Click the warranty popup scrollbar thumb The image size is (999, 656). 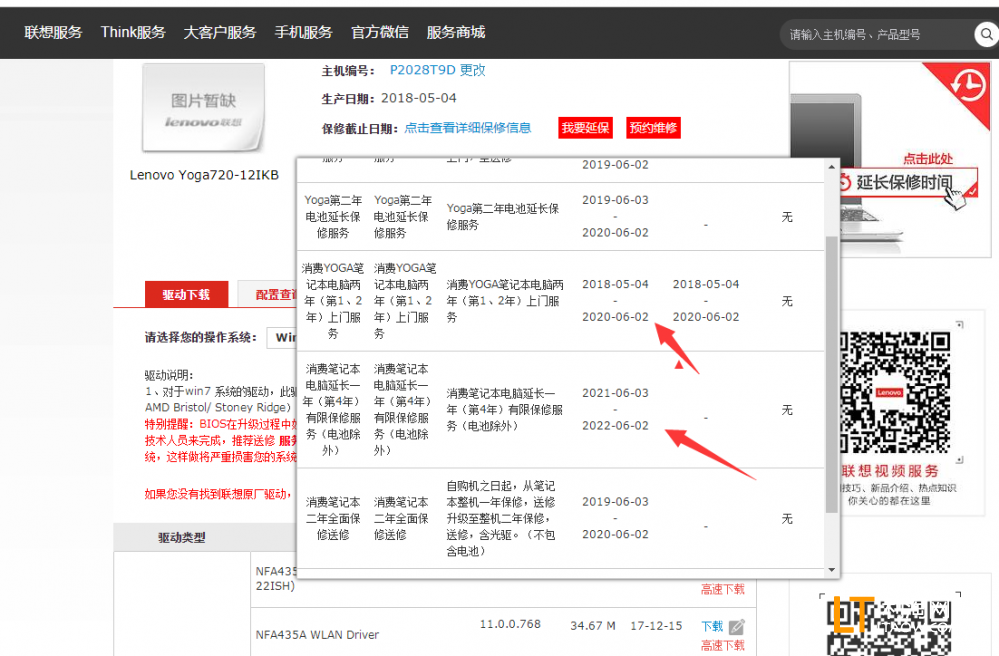831,374
